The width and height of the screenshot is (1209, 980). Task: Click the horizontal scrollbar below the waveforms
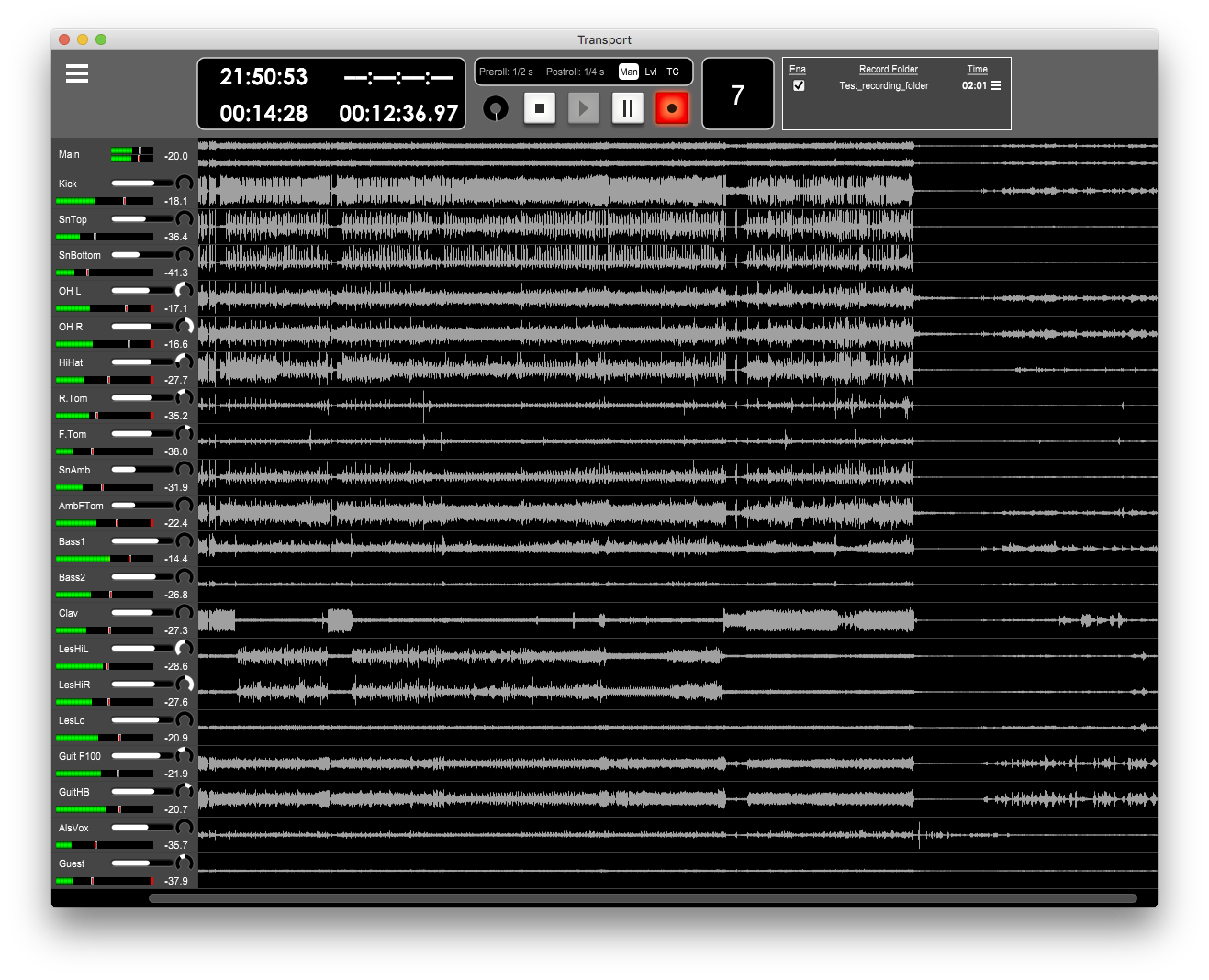point(643,898)
